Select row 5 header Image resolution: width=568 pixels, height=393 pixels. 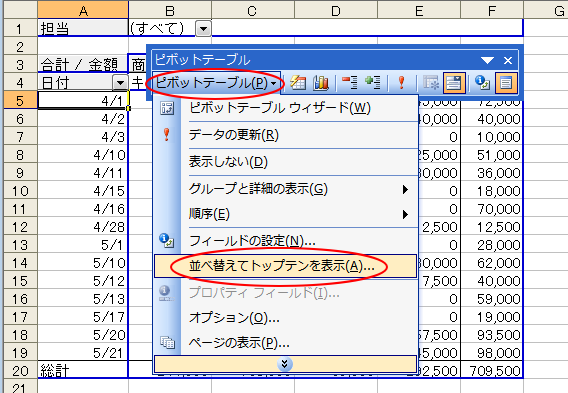20,101
